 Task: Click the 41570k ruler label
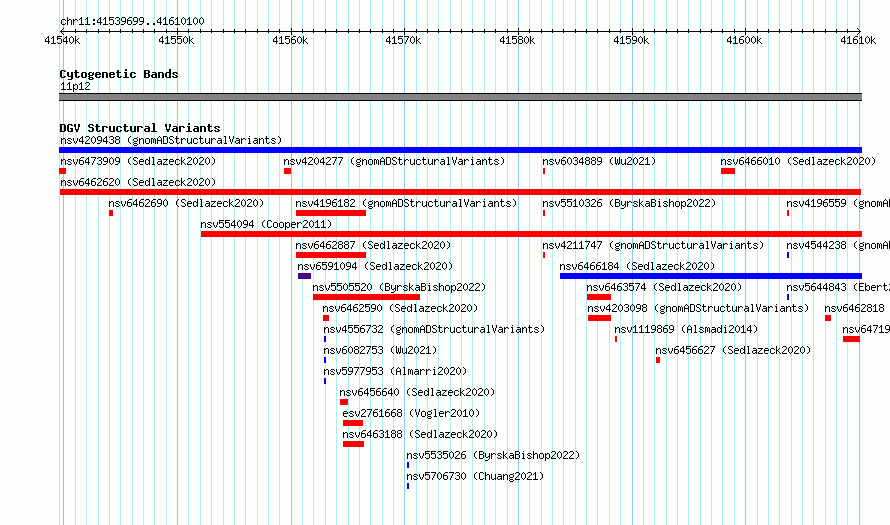tap(403, 40)
